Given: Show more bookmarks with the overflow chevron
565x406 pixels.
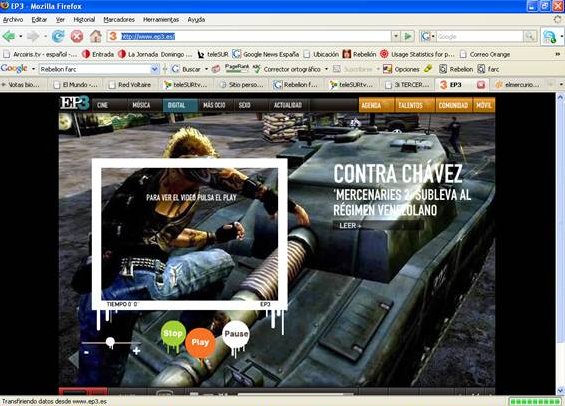Looking at the screenshot, I should [558, 54].
